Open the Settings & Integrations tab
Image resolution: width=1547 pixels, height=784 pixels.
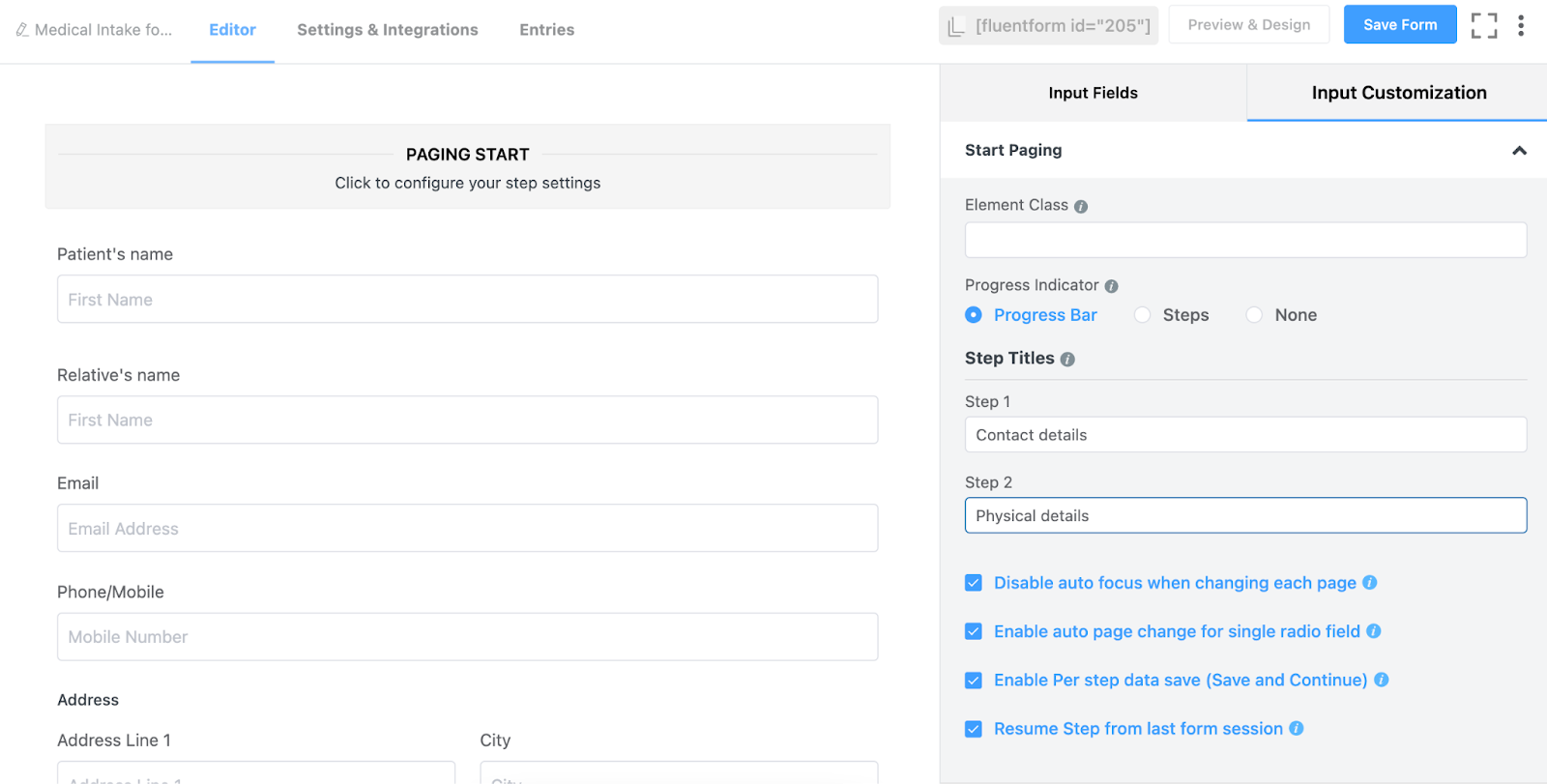(387, 30)
